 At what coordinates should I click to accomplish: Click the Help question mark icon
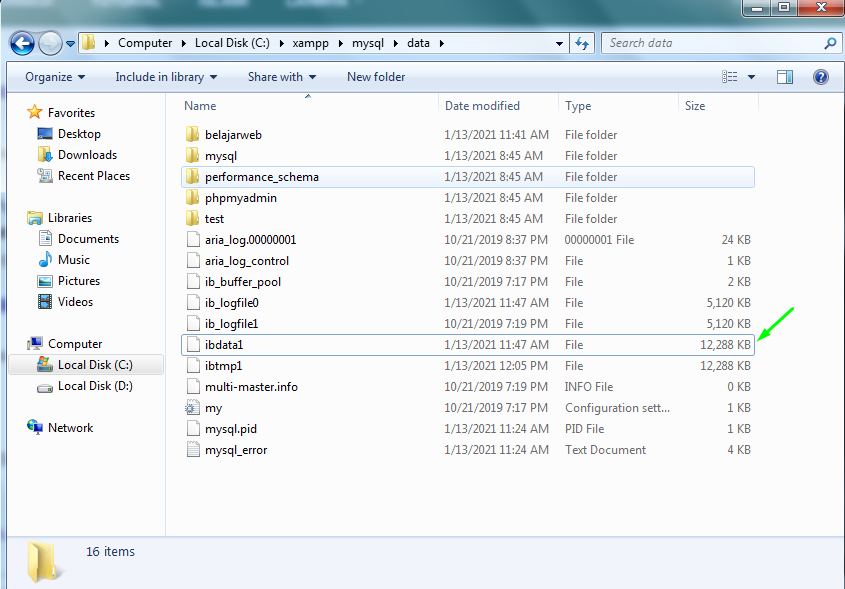pos(821,77)
